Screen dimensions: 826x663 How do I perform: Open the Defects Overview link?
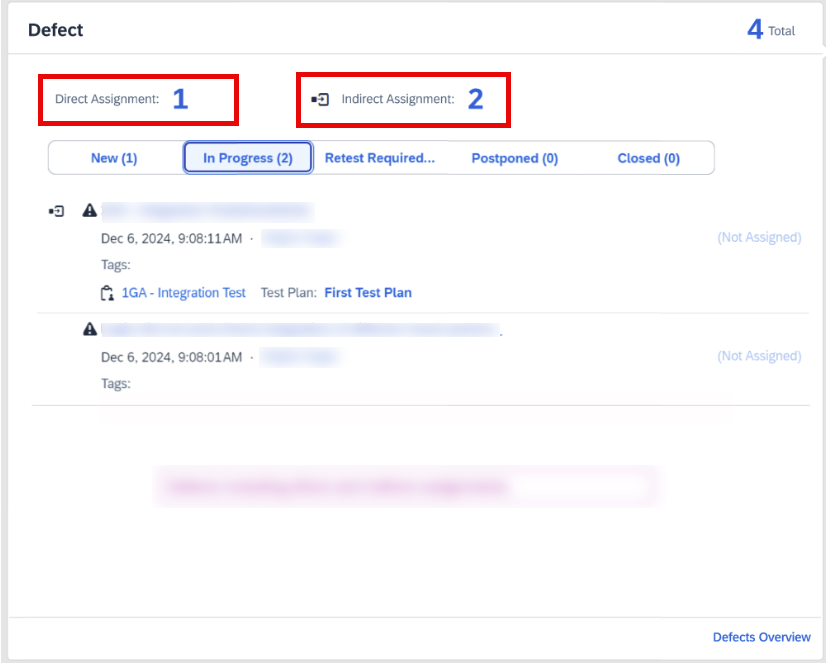pyautogui.click(x=761, y=637)
